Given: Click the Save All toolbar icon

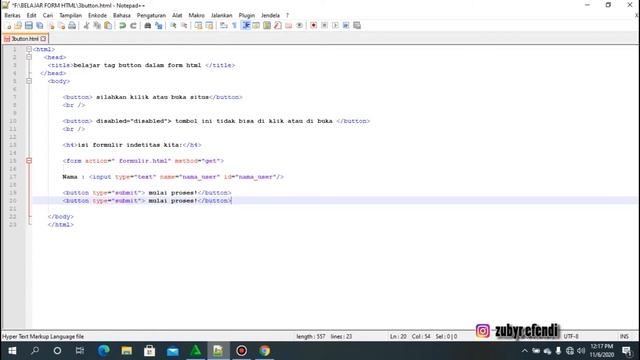Looking at the screenshot, I should 40,26.
